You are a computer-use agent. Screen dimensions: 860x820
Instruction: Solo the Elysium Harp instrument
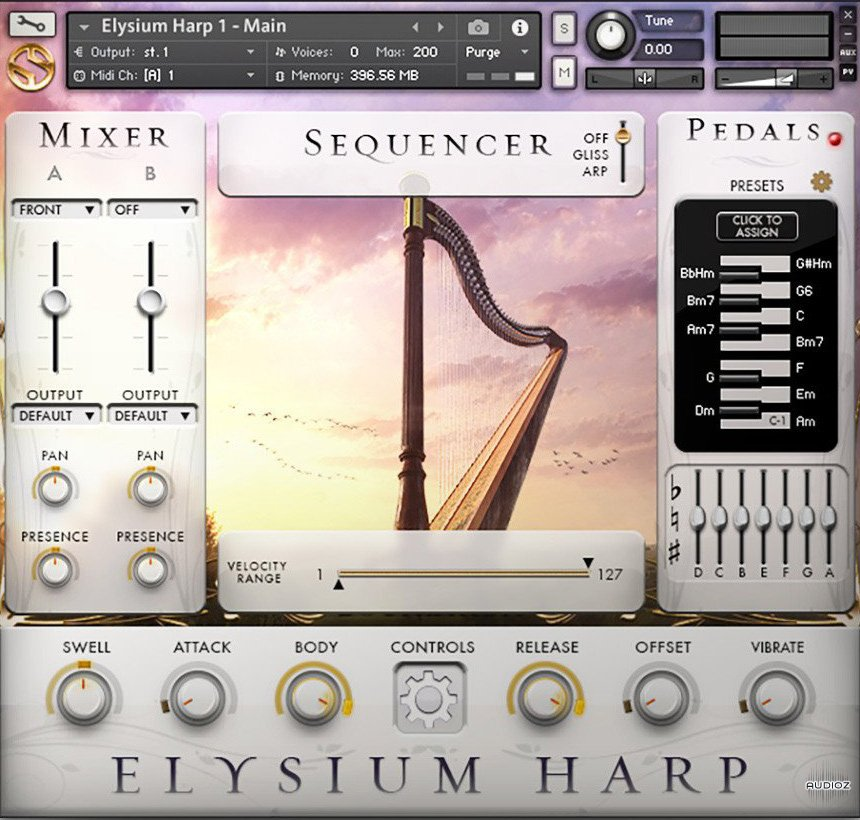coord(563,30)
